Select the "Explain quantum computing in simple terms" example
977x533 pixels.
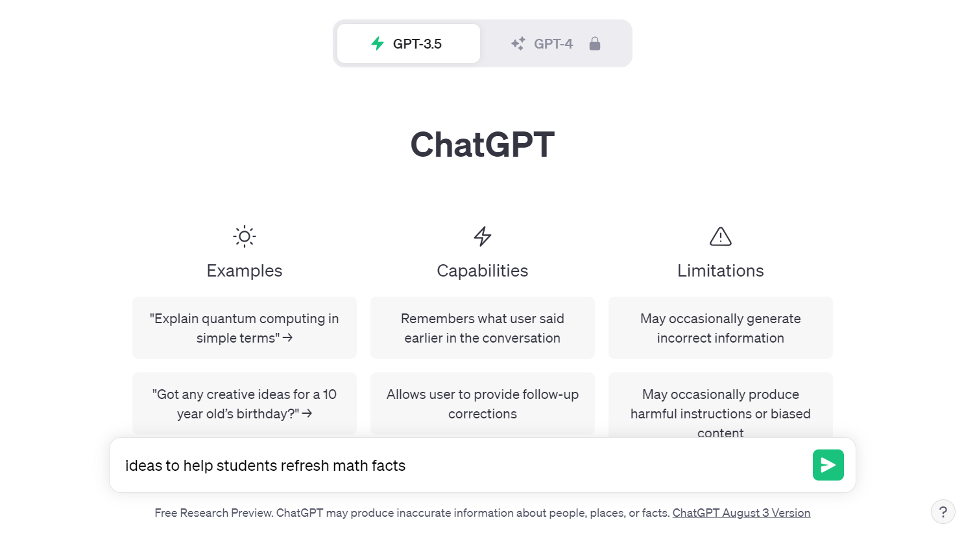pyautogui.click(x=244, y=328)
